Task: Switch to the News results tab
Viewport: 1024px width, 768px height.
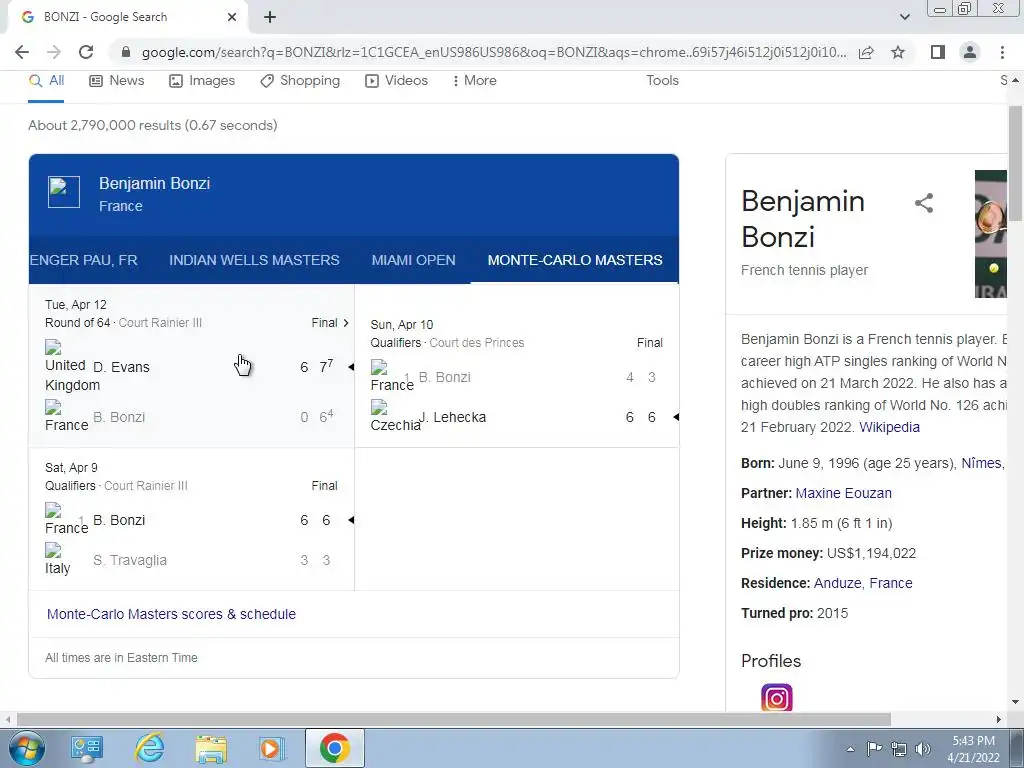Action: tap(116, 81)
